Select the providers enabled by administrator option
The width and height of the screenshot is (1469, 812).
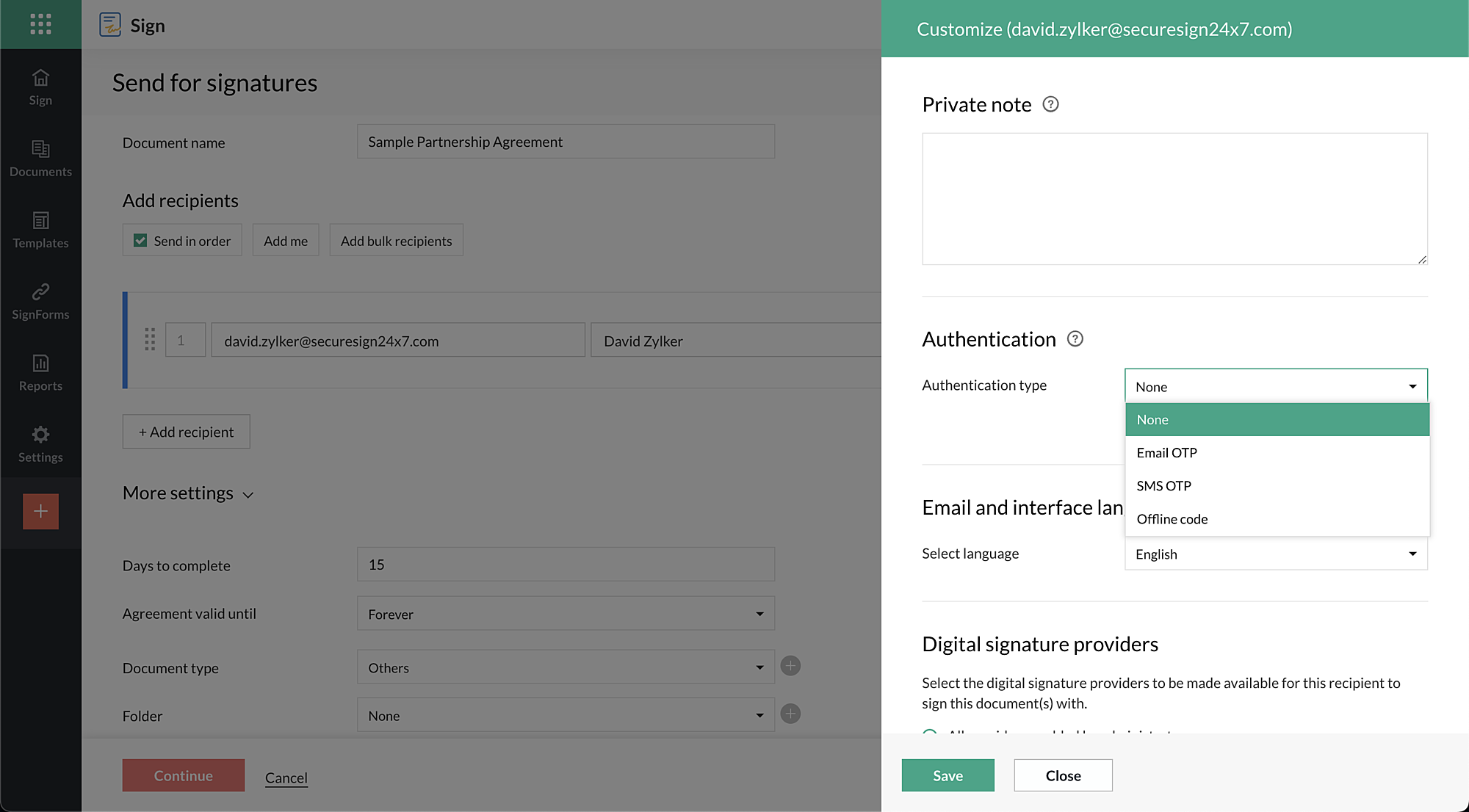click(930, 734)
